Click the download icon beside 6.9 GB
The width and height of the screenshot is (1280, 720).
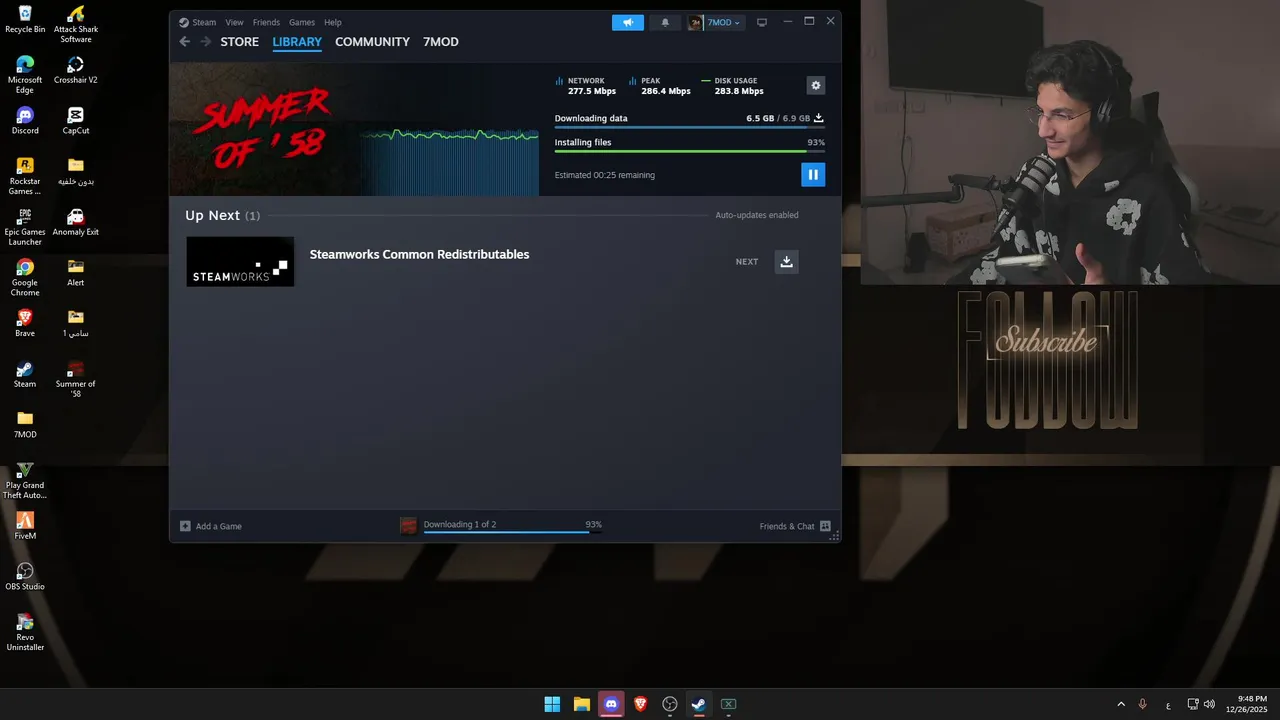(818, 118)
